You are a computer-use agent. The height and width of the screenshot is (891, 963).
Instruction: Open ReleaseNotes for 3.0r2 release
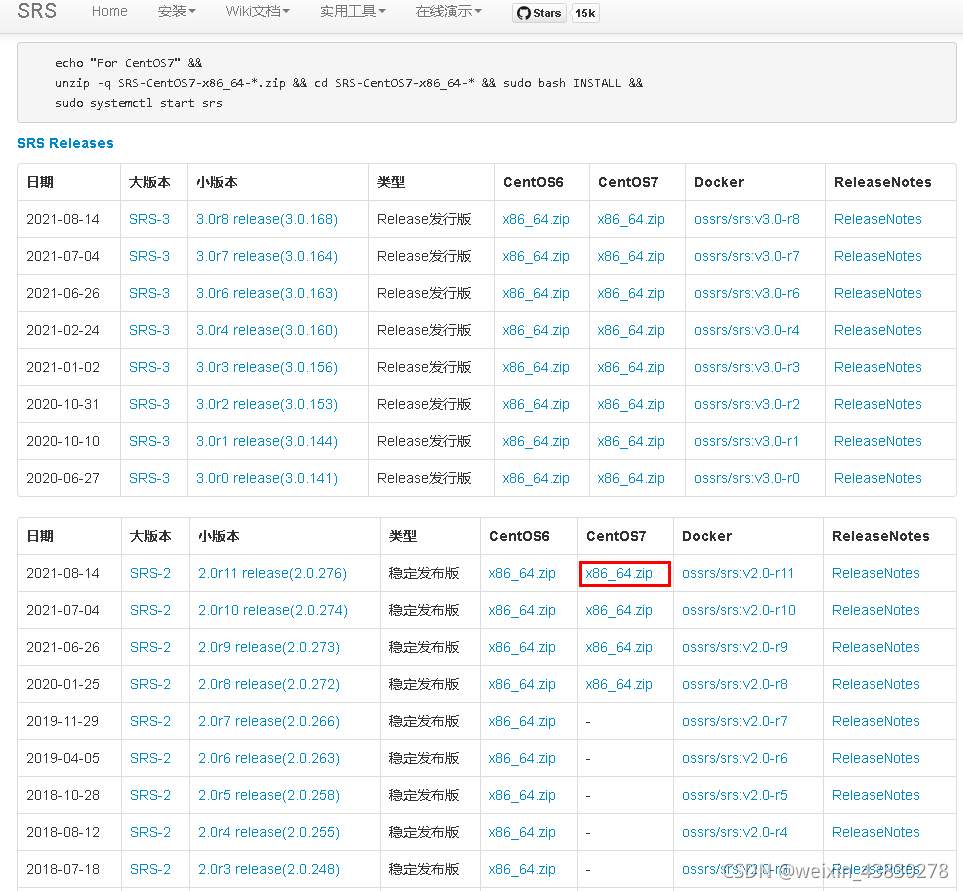click(878, 404)
